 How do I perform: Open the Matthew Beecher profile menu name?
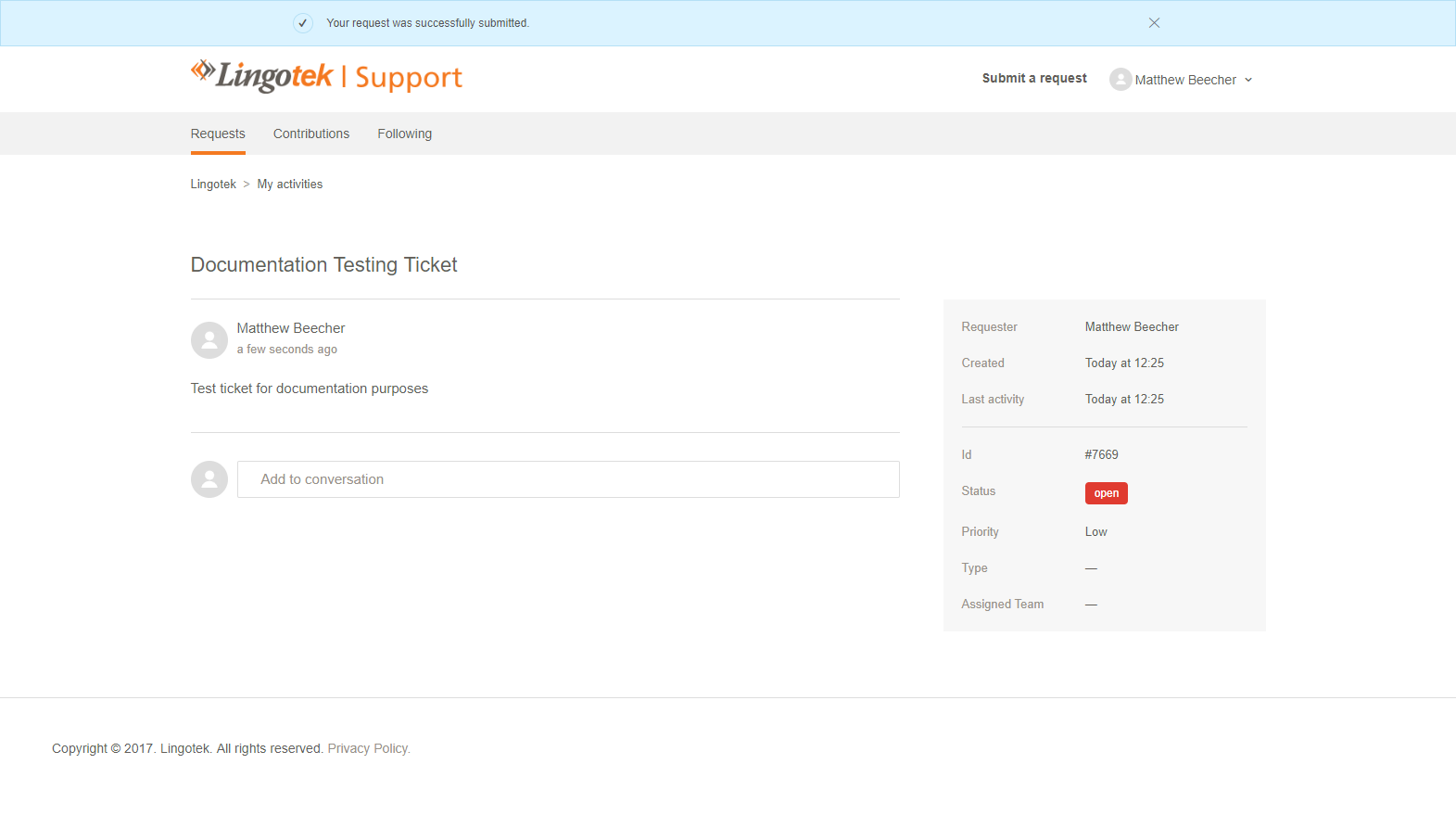[x=1185, y=80]
